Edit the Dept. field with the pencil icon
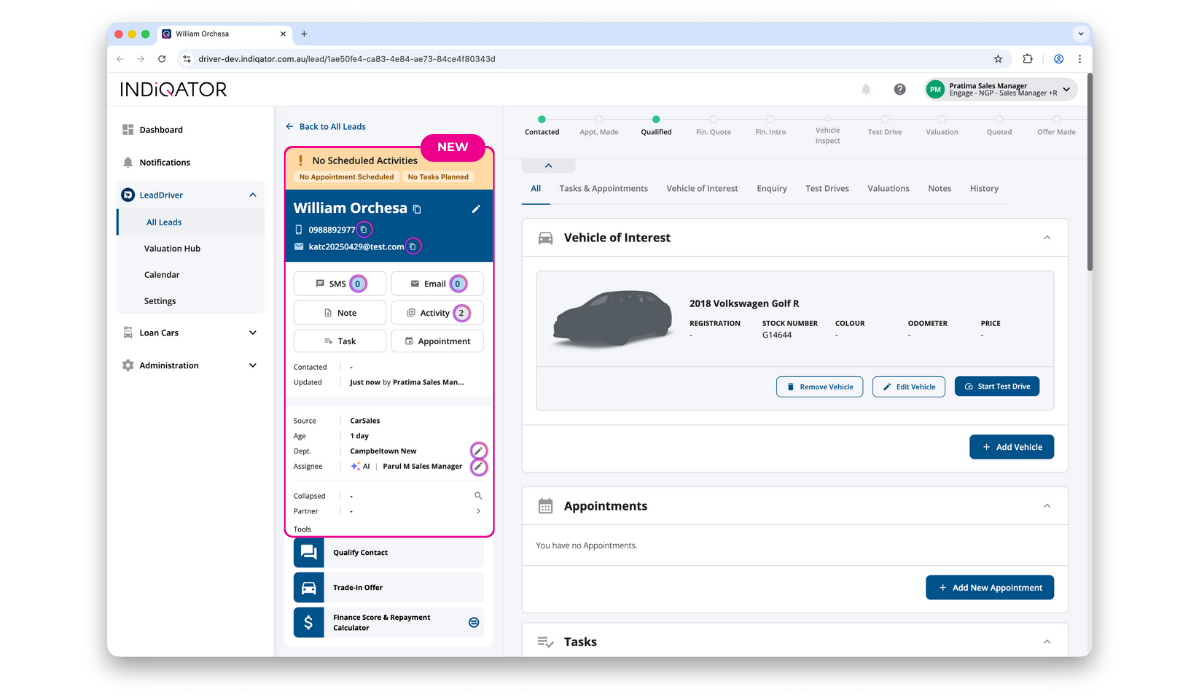The image size is (1200, 700). [477, 450]
